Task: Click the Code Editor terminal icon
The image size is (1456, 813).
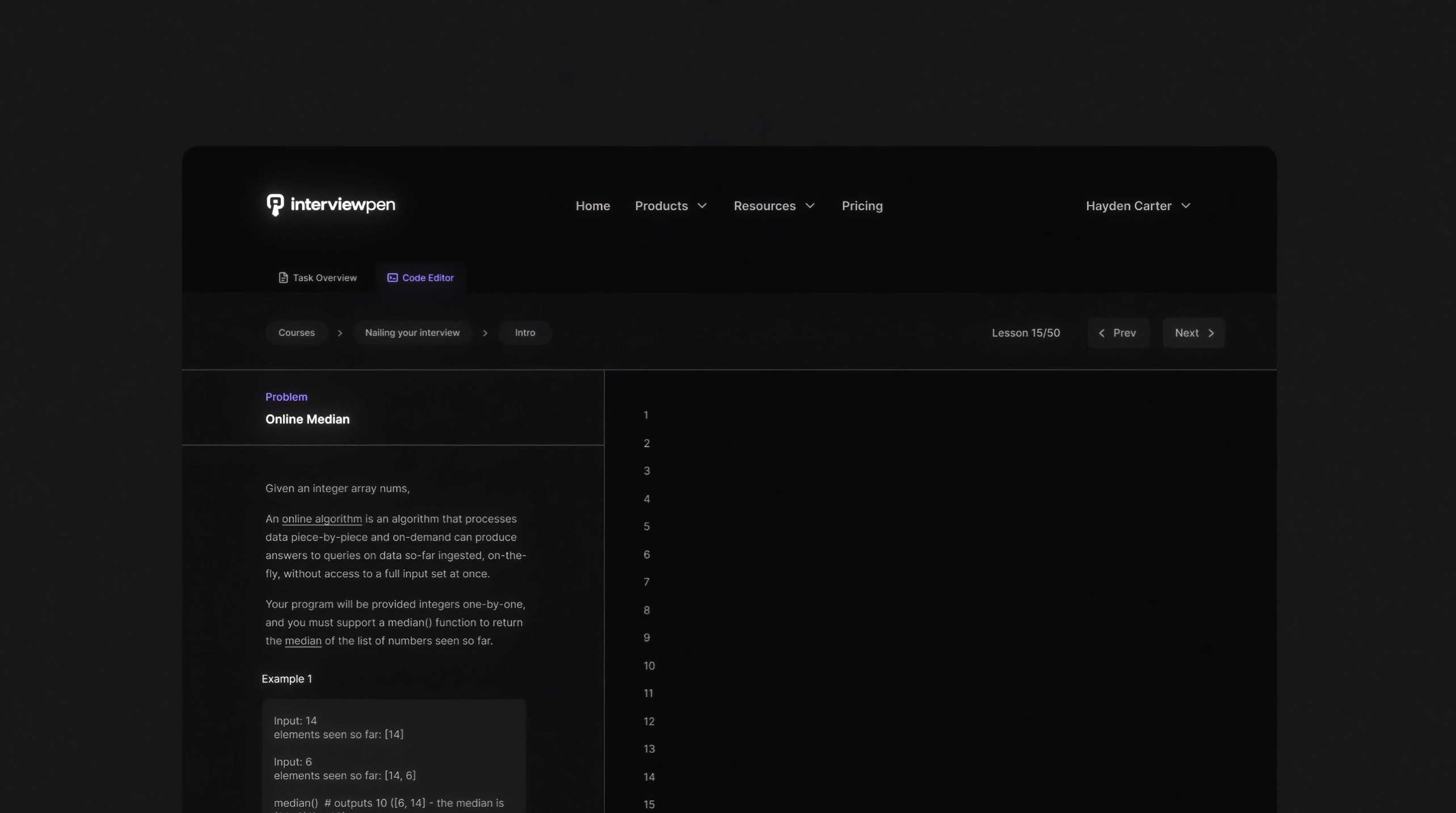Action: tap(392, 278)
